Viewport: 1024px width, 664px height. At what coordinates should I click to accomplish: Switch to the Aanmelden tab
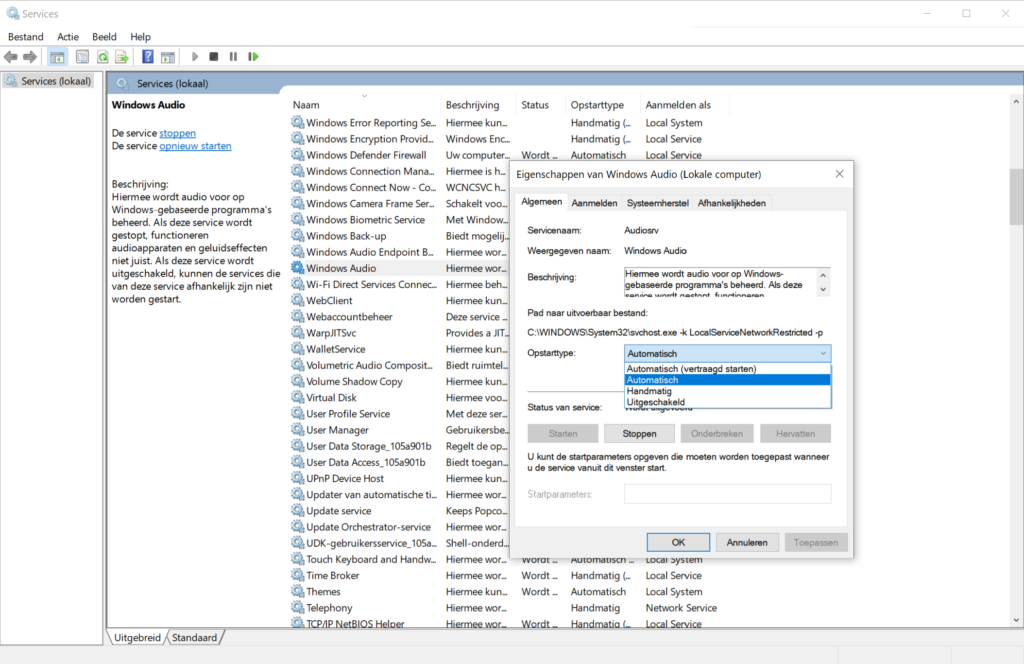coord(594,203)
